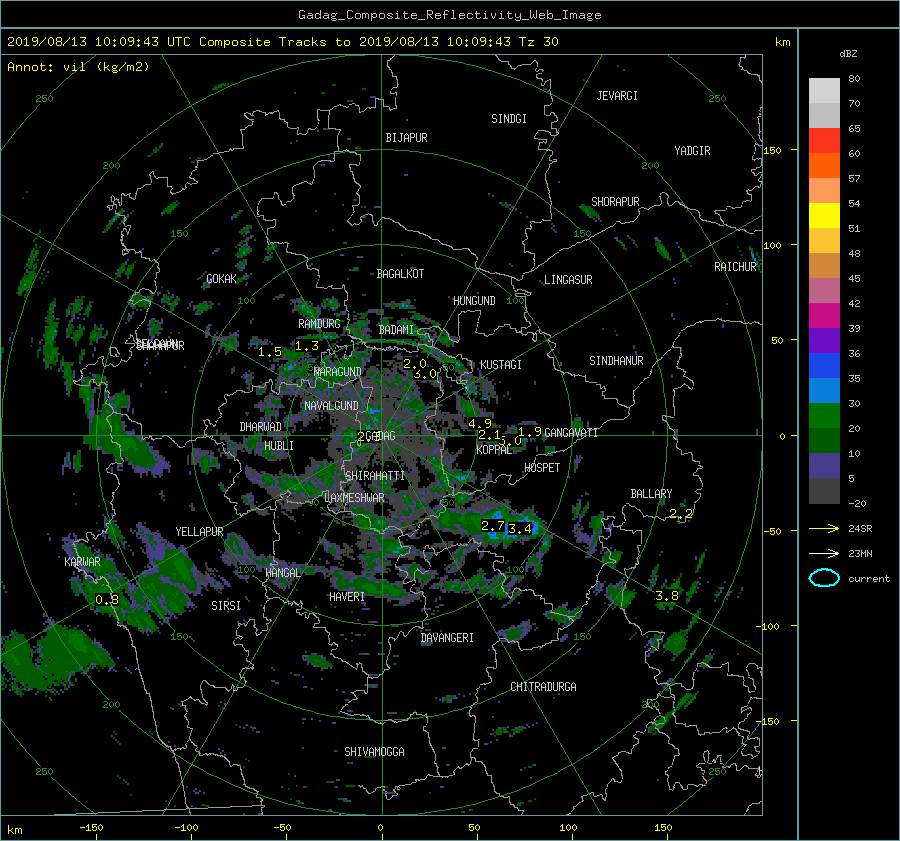
Task: Click the YELLAPUR city label
Action: [199, 532]
